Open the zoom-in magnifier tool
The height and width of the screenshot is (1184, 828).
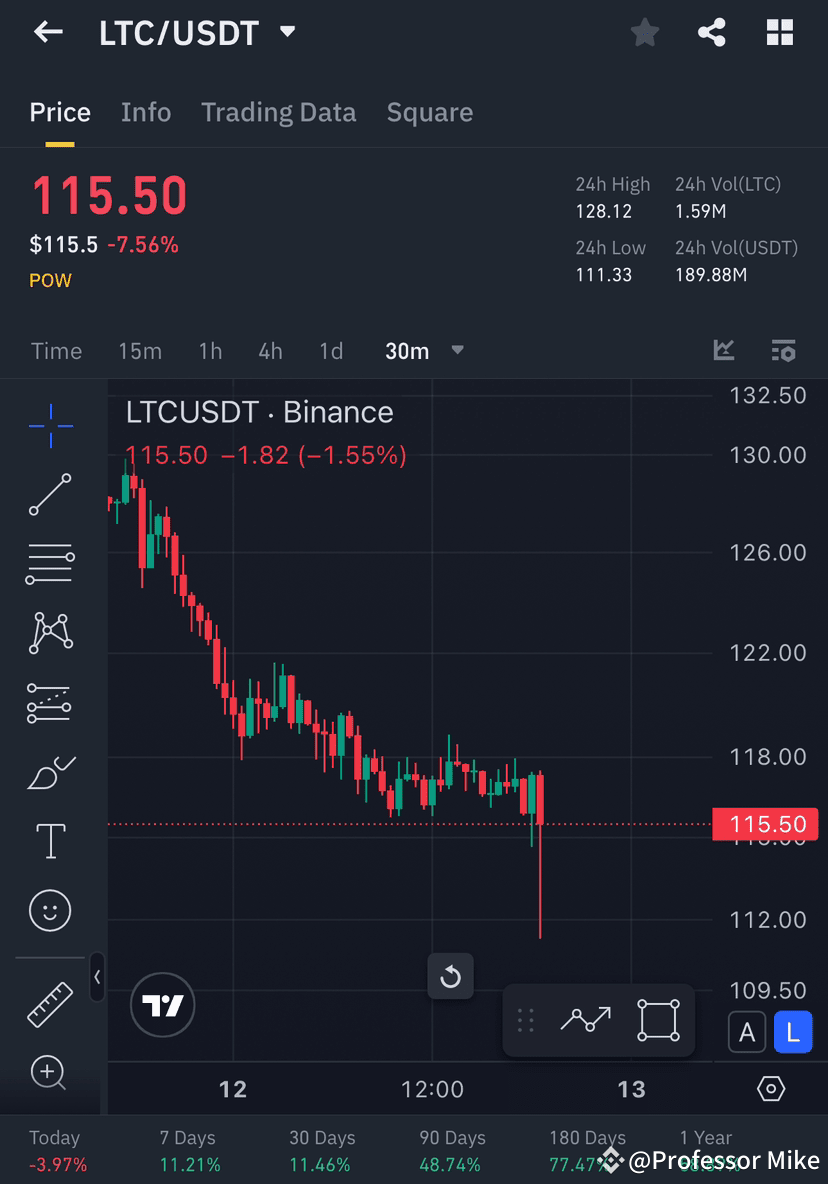coord(49,1073)
